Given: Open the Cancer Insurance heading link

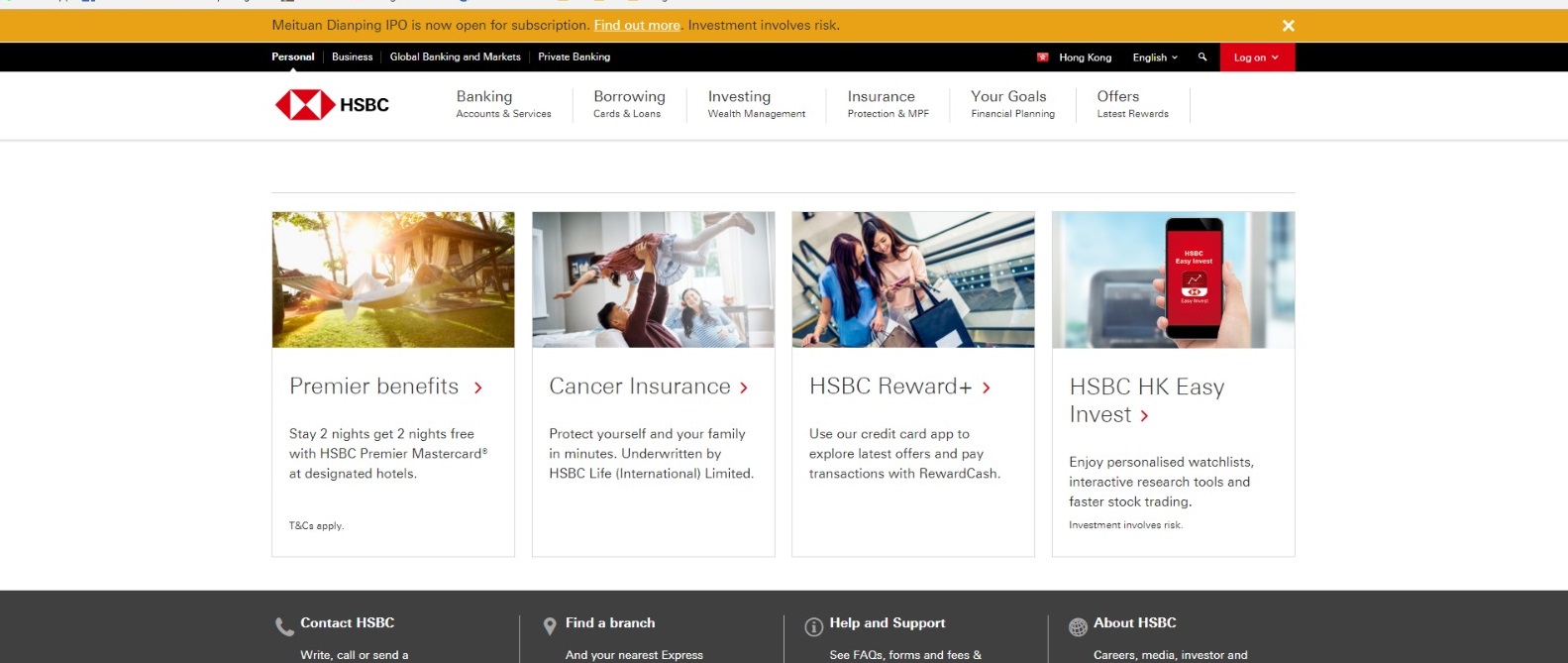Looking at the screenshot, I should pyautogui.click(x=640, y=387).
